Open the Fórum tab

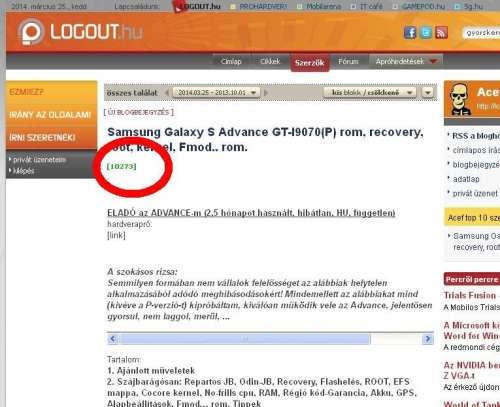[x=348, y=61]
